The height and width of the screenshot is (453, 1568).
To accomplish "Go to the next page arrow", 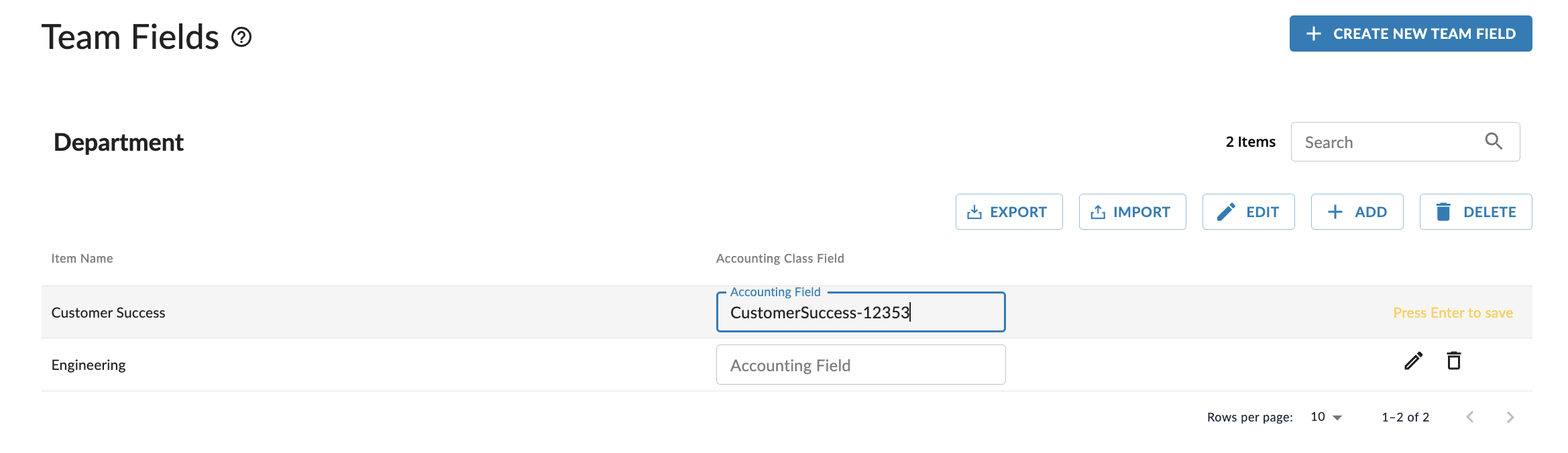I will [1510, 417].
